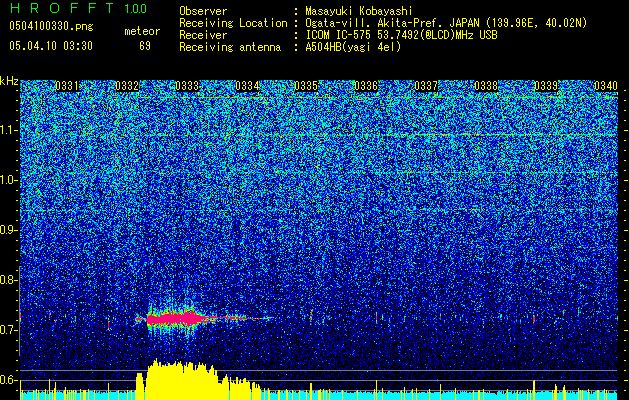Click the 0331 time marker
The width and height of the screenshot is (629, 400).
[67, 86]
